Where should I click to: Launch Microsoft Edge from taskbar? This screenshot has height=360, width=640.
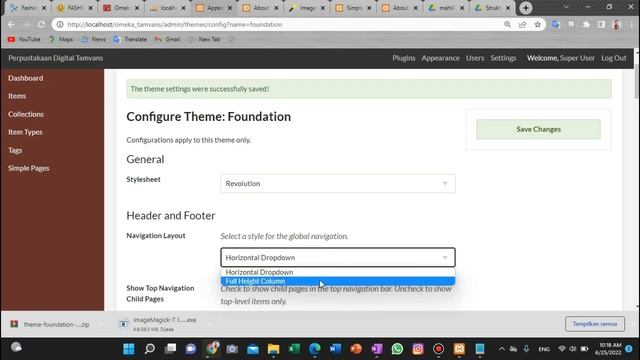point(315,349)
